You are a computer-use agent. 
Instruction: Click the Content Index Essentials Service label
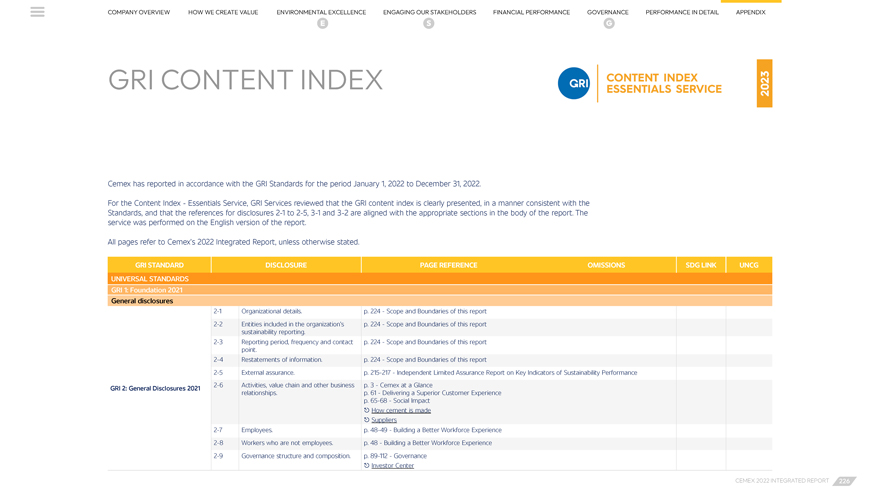click(x=664, y=84)
